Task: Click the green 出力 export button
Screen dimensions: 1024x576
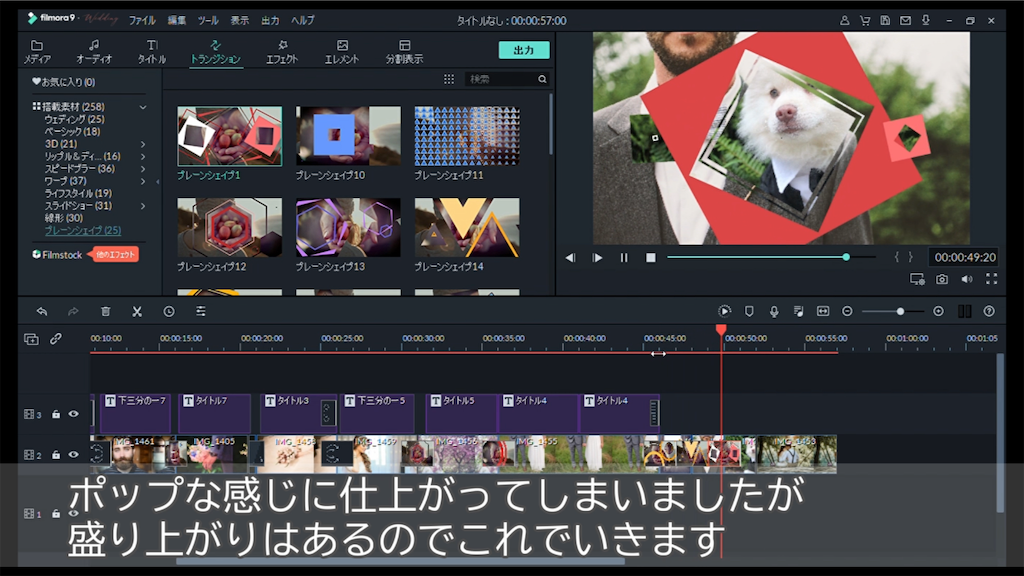Action: [x=523, y=50]
